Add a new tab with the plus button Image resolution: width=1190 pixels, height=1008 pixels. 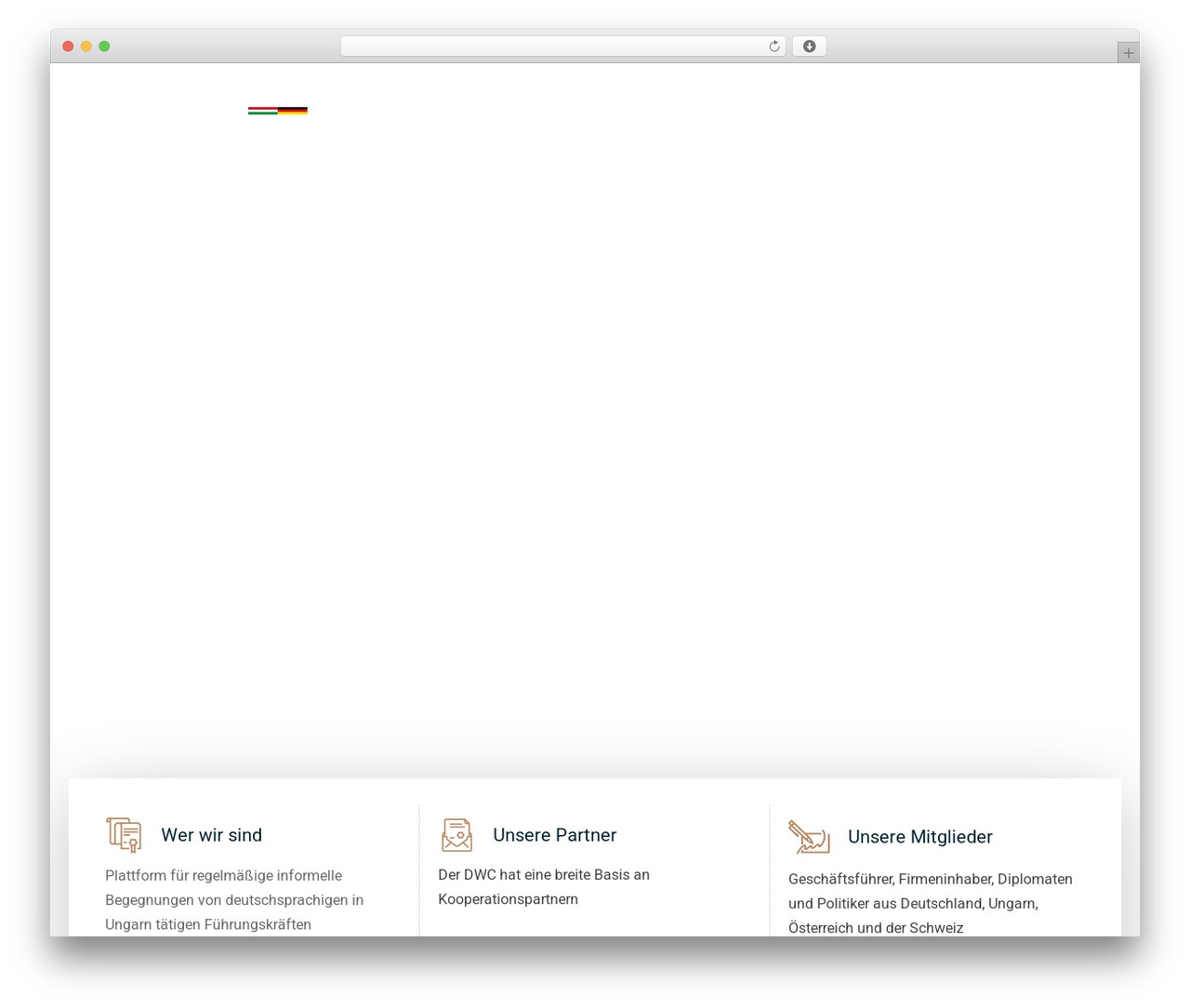1128,53
